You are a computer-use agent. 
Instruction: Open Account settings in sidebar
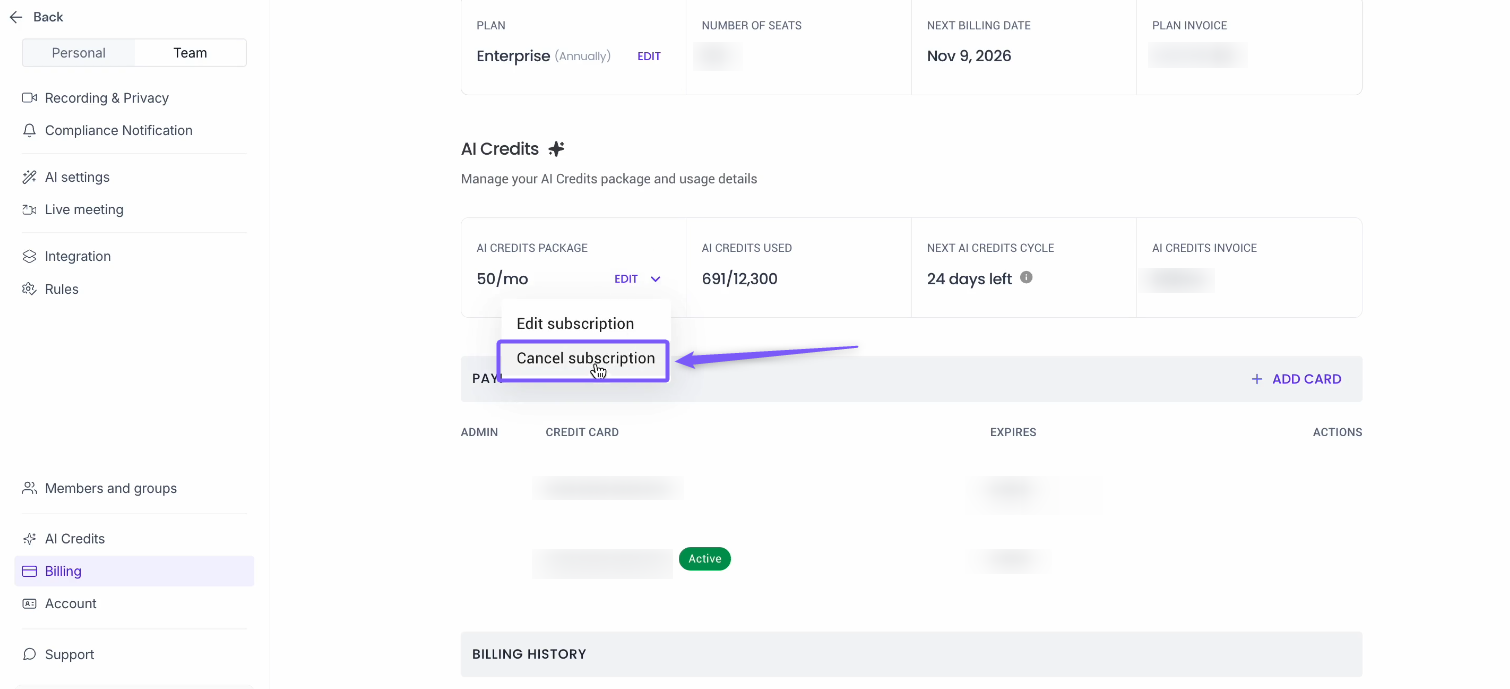point(70,604)
